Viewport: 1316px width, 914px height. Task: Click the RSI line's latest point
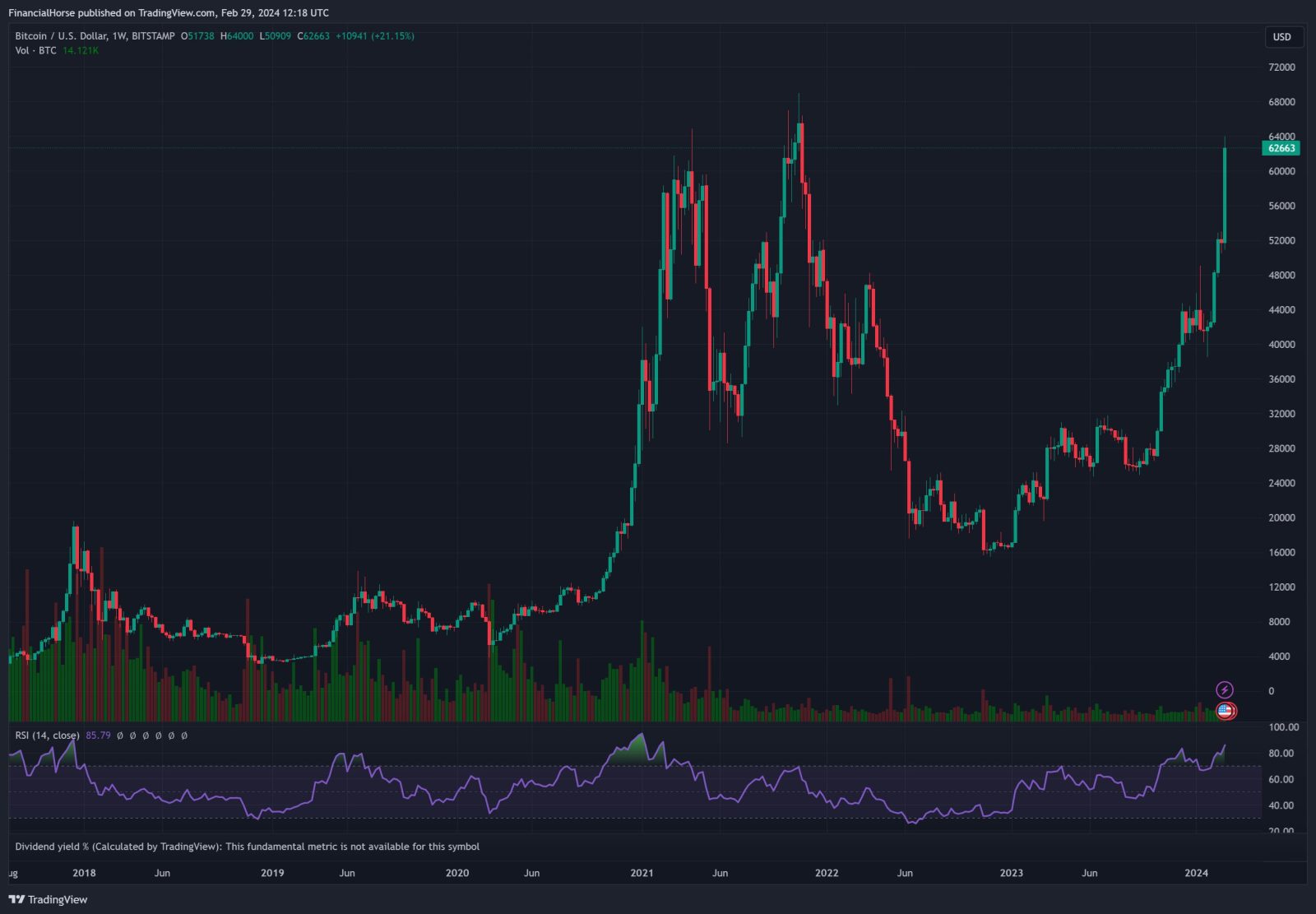click(1225, 746)
